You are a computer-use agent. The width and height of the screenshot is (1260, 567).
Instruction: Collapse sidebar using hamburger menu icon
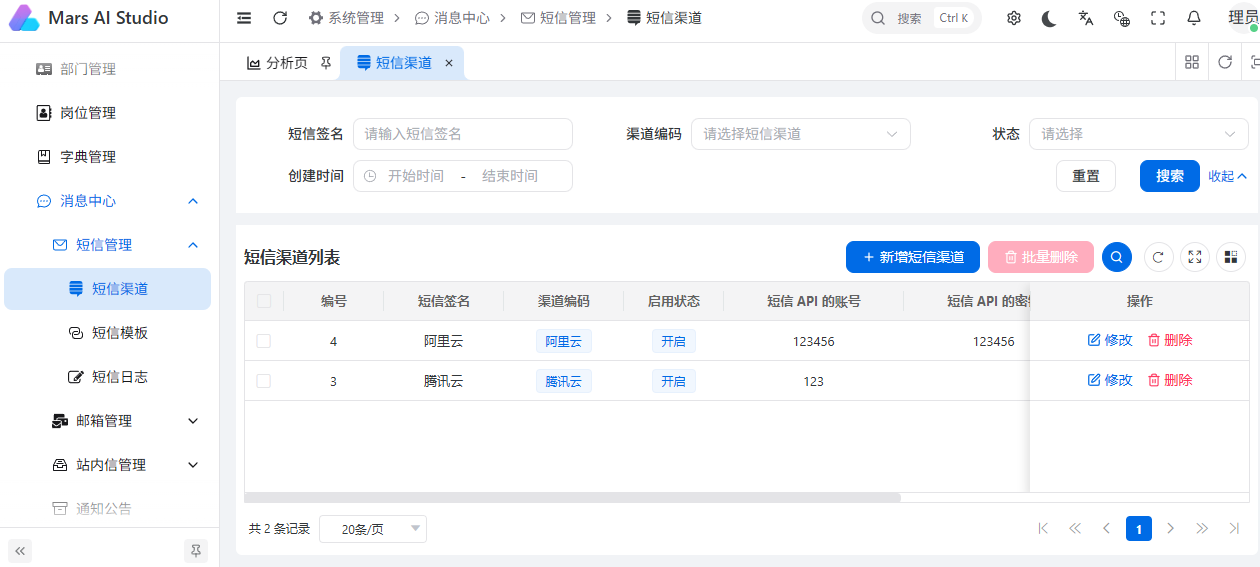244,18
